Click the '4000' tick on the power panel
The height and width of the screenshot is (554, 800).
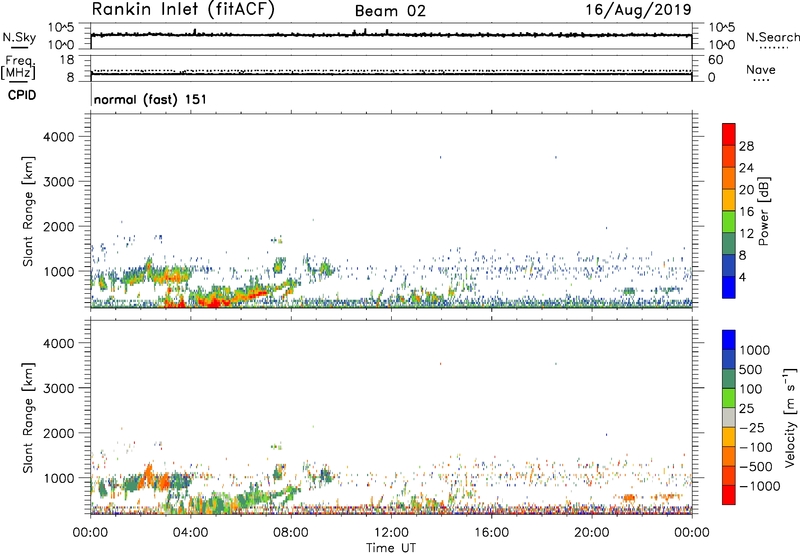coord(58,137)
